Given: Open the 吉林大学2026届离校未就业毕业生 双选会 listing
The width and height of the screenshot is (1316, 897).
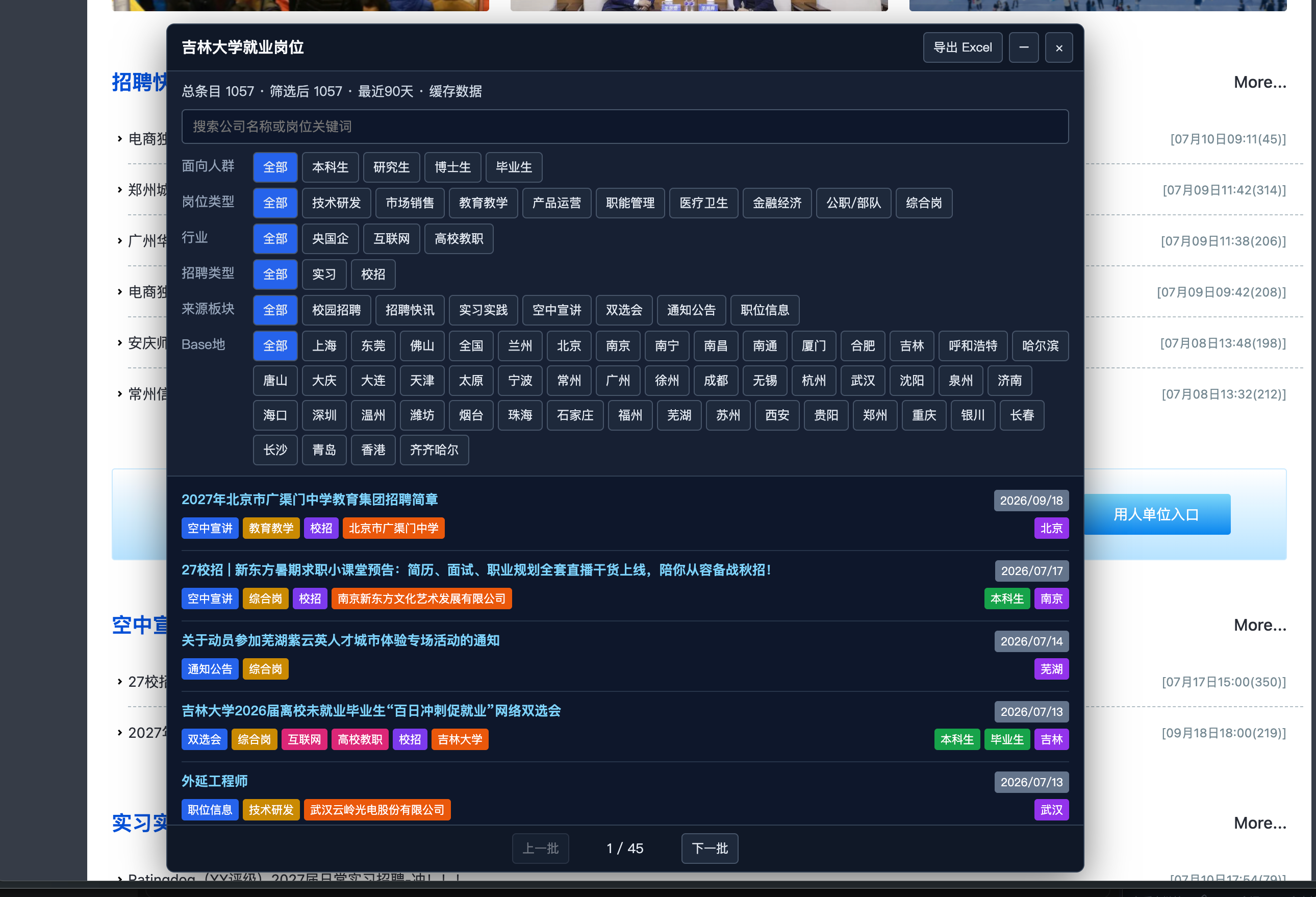Looking at the screenshot, I should pyautogui.click(x=371, y=711).
